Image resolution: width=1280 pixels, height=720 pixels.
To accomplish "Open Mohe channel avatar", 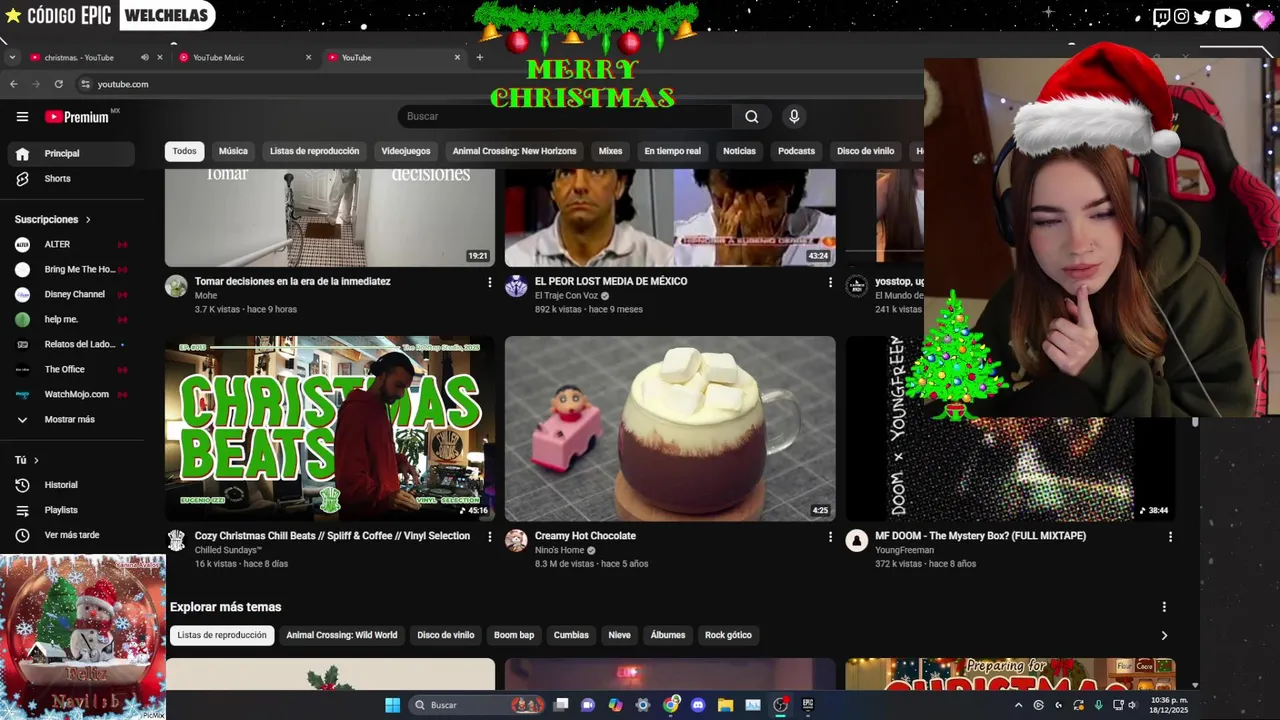I will (176, 287).
